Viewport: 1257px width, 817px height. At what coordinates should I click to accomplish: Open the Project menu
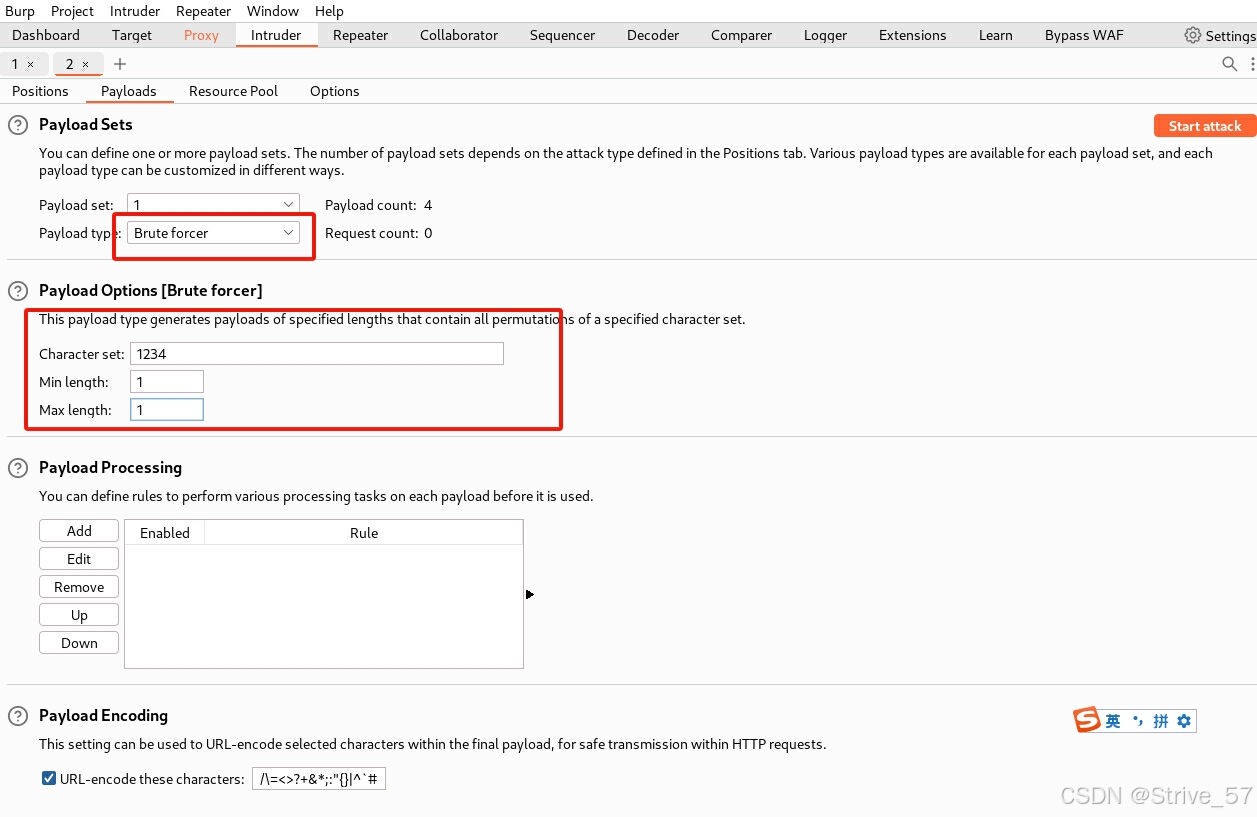[x=72, y=11]
